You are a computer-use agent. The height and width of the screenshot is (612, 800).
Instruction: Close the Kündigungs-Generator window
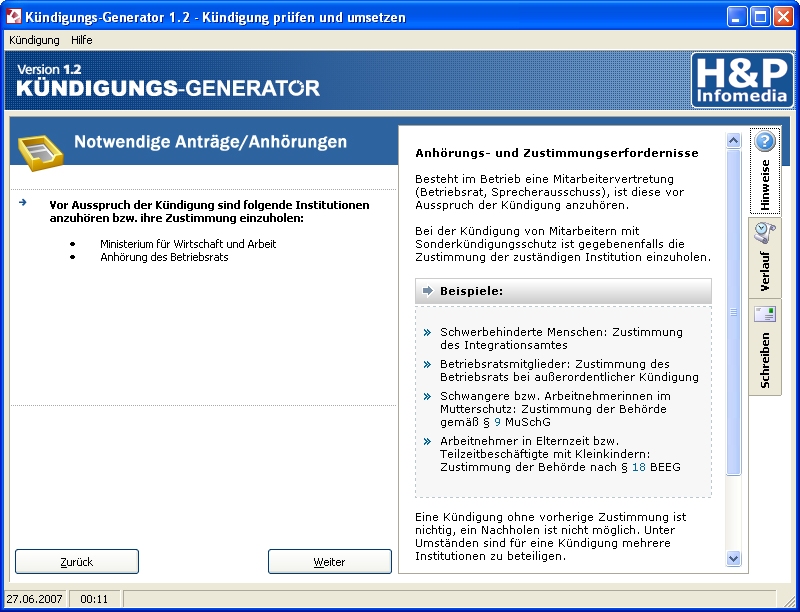click(783, 17)
